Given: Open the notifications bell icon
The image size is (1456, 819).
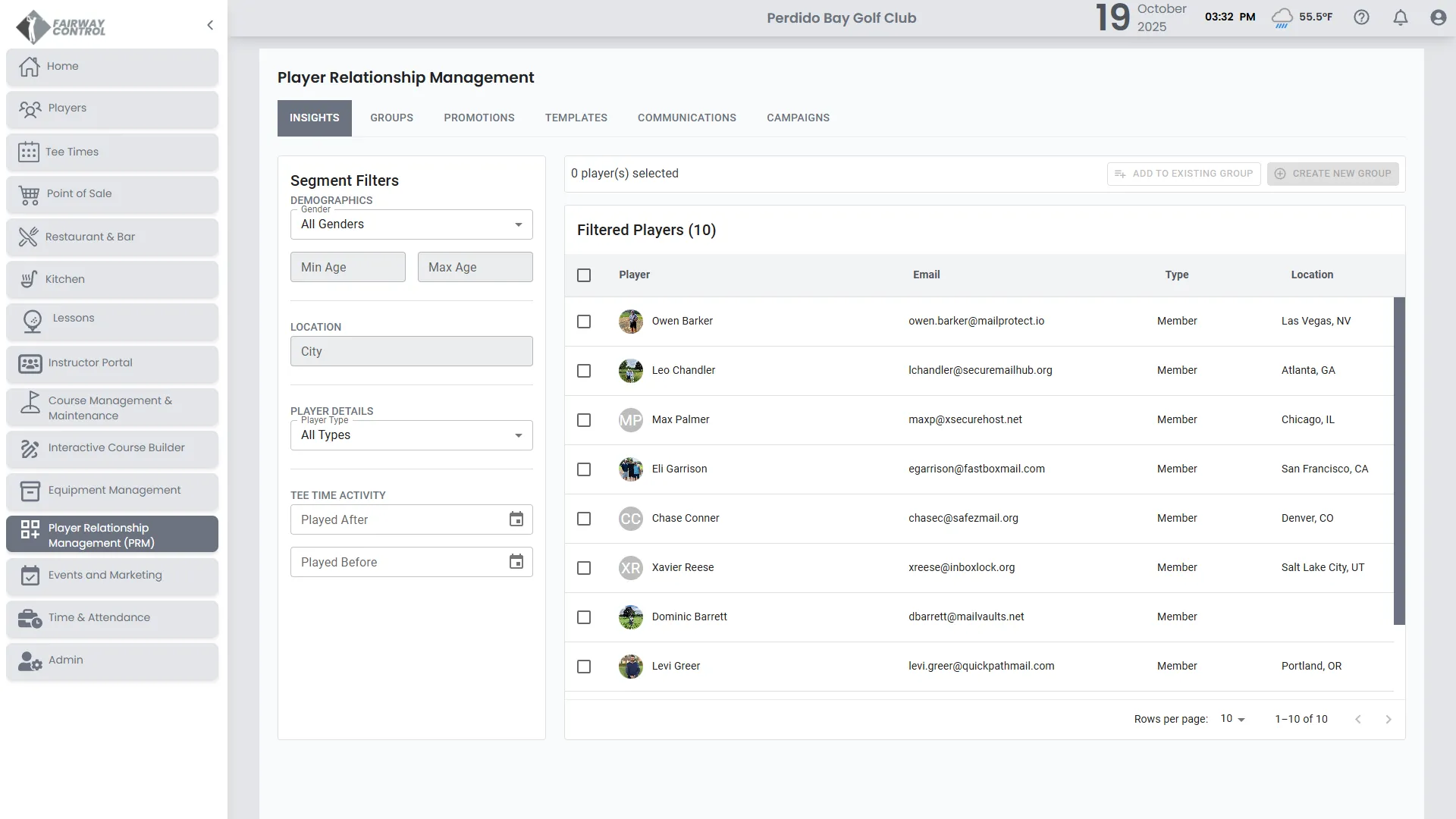Looking at the screenshot, I should (1400, 17).
